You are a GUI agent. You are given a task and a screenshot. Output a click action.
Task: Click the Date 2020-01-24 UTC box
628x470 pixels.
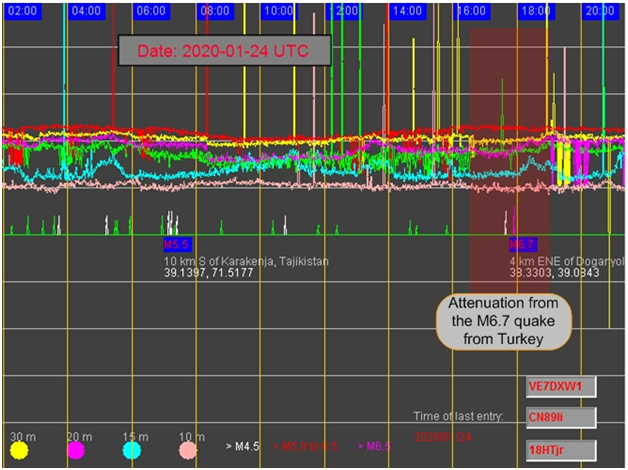click(x=225, y=49)
